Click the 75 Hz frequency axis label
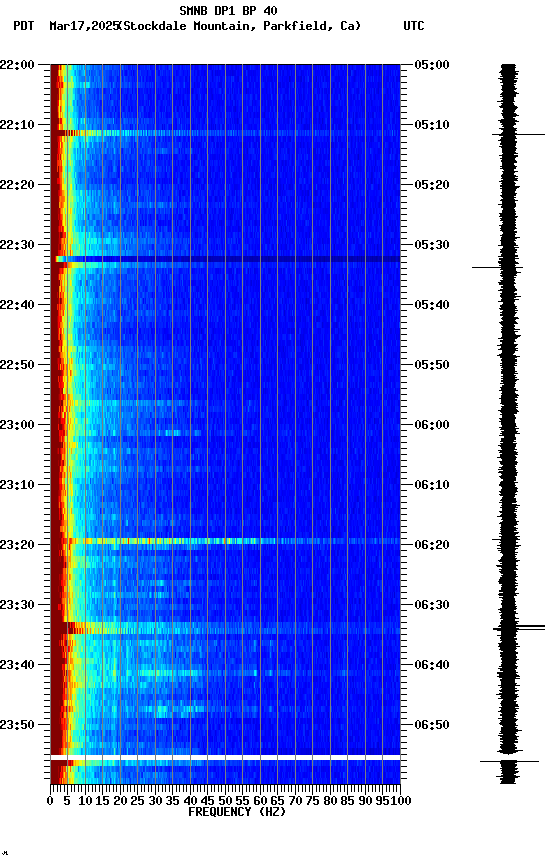 coord(312,801)
